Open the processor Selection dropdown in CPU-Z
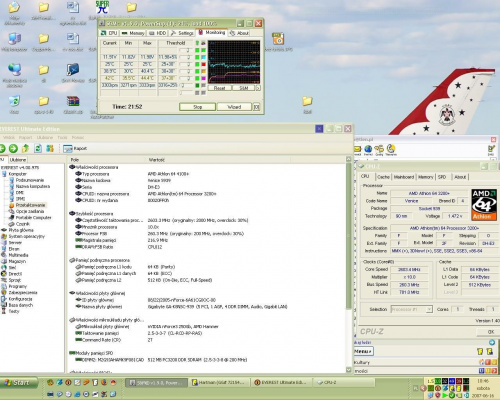 coord(412,309)
